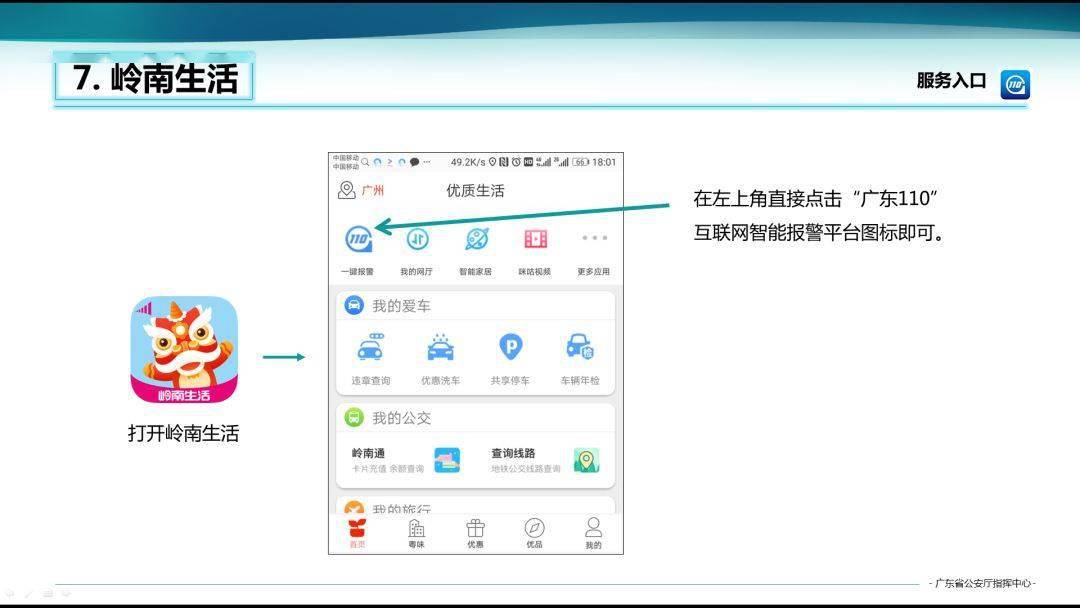
Task: Open 查询线路 bus route entry
Action: (x=545, y=461)
